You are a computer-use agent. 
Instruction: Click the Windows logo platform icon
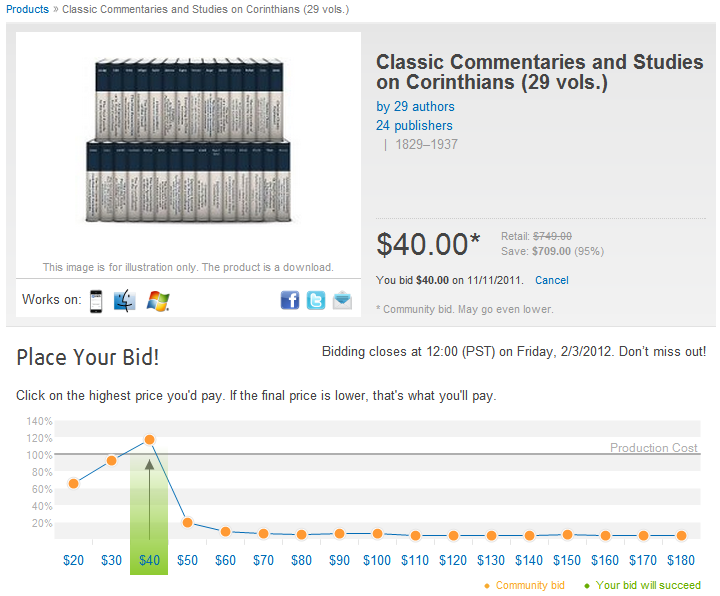[158, 301]
